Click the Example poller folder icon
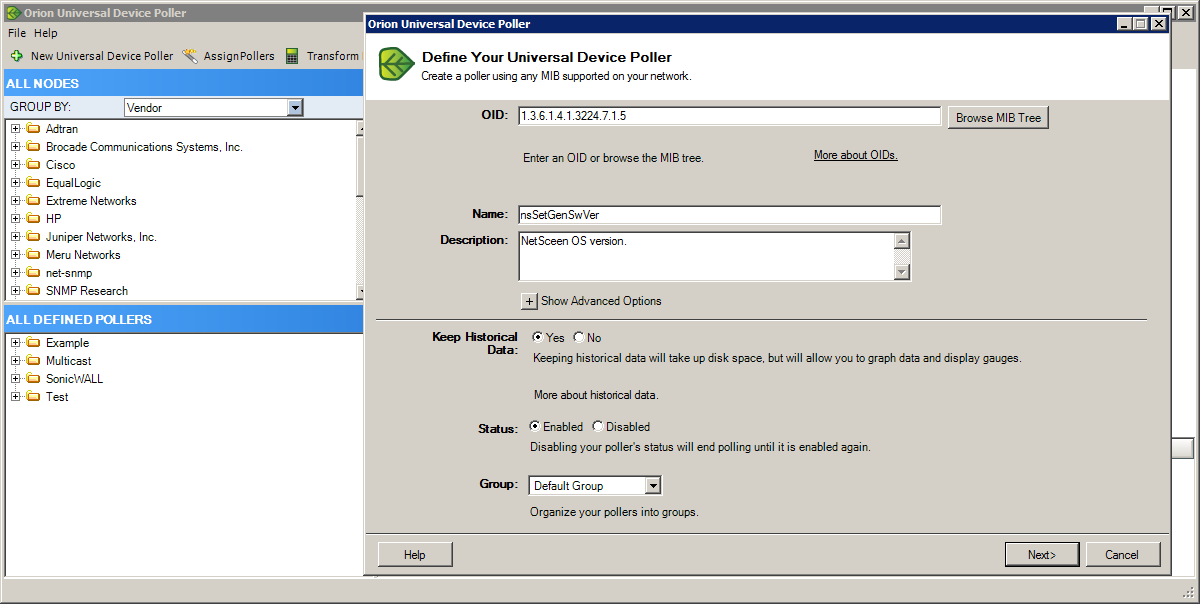Image resolution: width=1200 pixels, height=604 pixels. coord(33,343)
